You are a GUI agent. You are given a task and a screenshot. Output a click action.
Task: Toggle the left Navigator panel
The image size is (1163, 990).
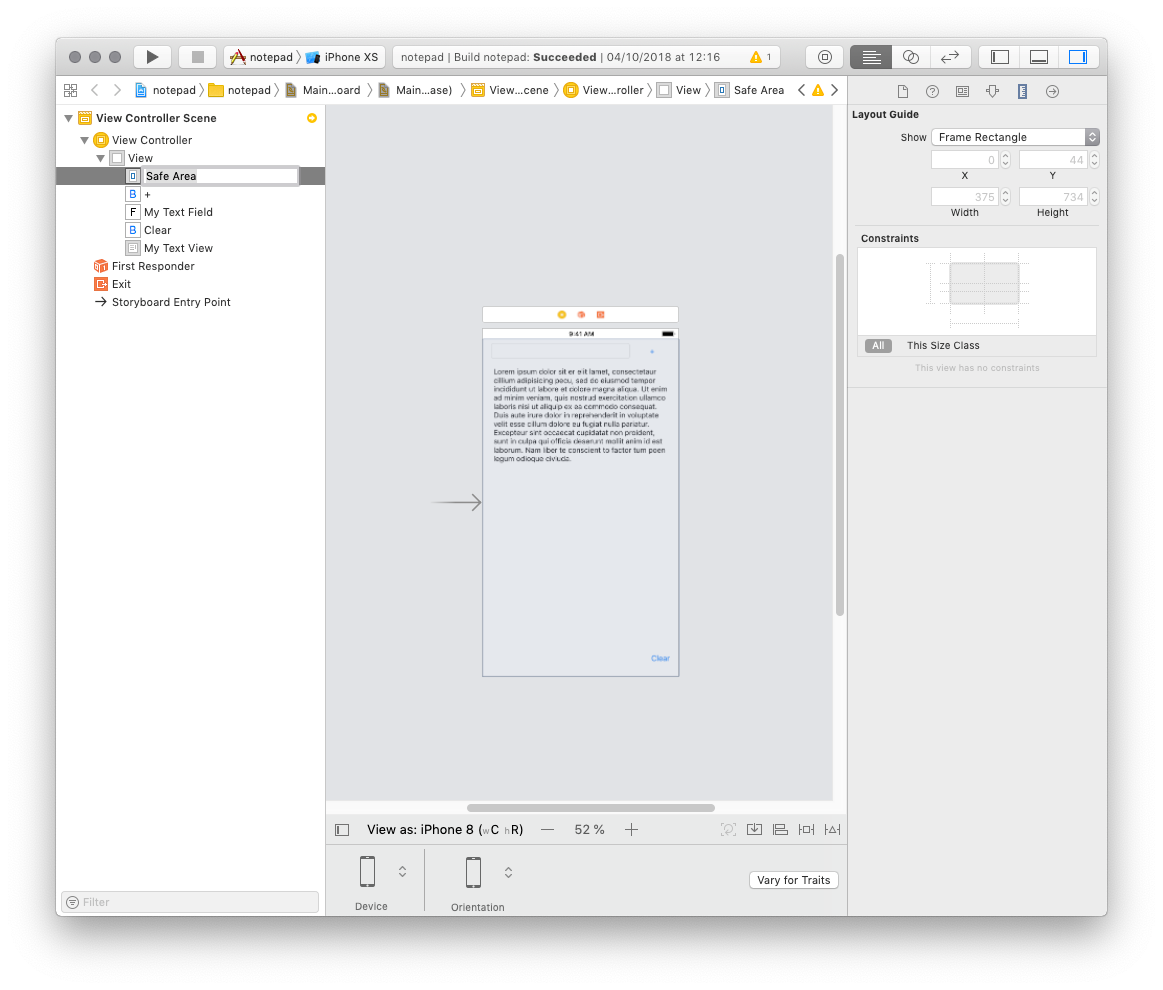1000,57
